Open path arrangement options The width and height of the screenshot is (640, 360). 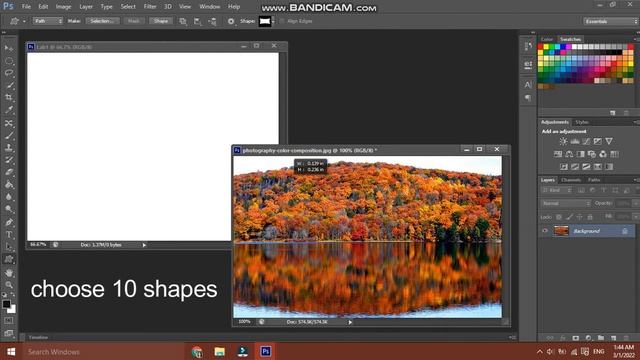point(212,21)
